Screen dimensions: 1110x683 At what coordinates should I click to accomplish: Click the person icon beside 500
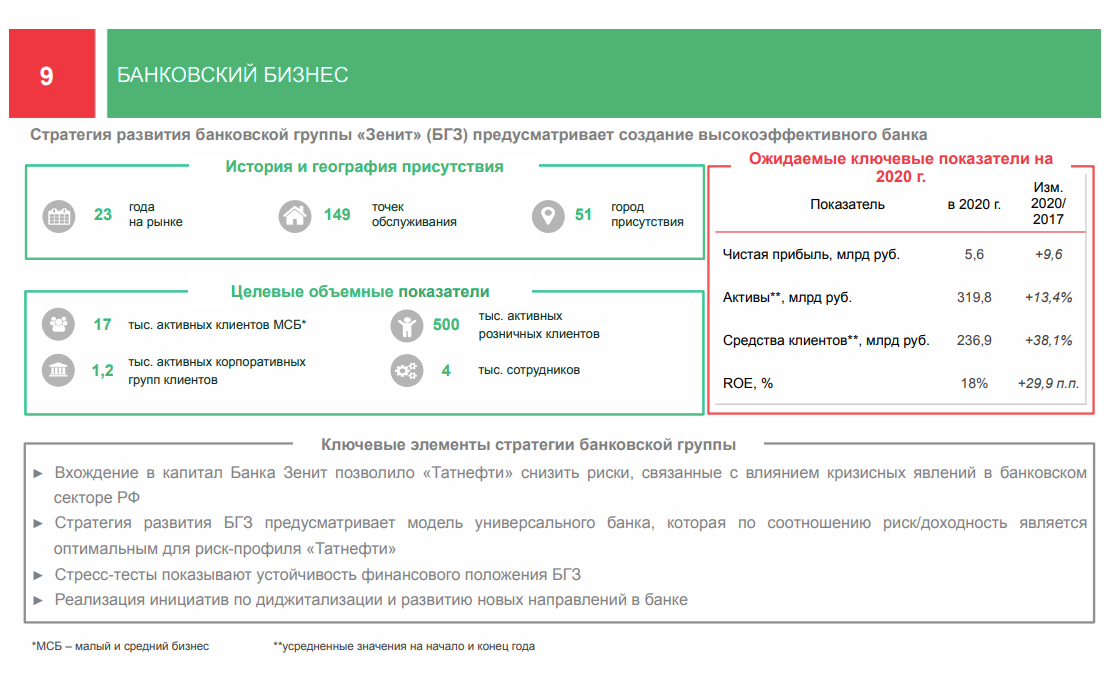pos(406,326)
